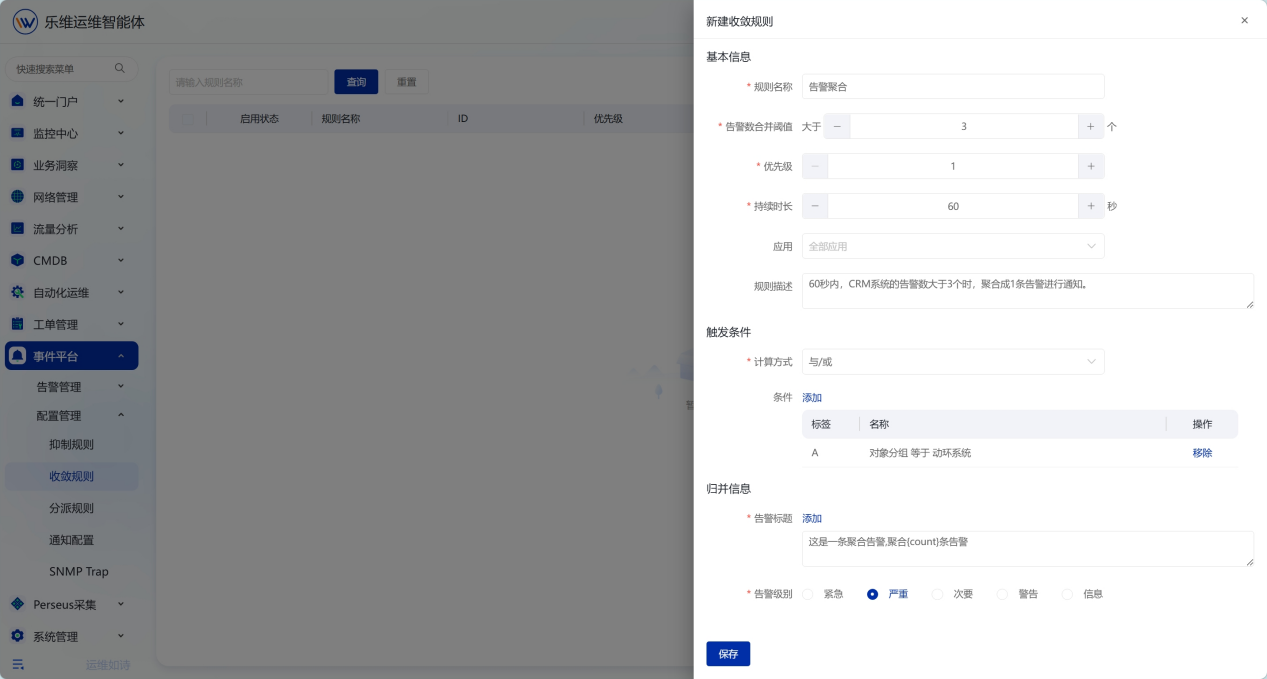The width and height of the screenshot is (1267, 679).
Task: Open the 通知配置 menu item
Action: 71,539
